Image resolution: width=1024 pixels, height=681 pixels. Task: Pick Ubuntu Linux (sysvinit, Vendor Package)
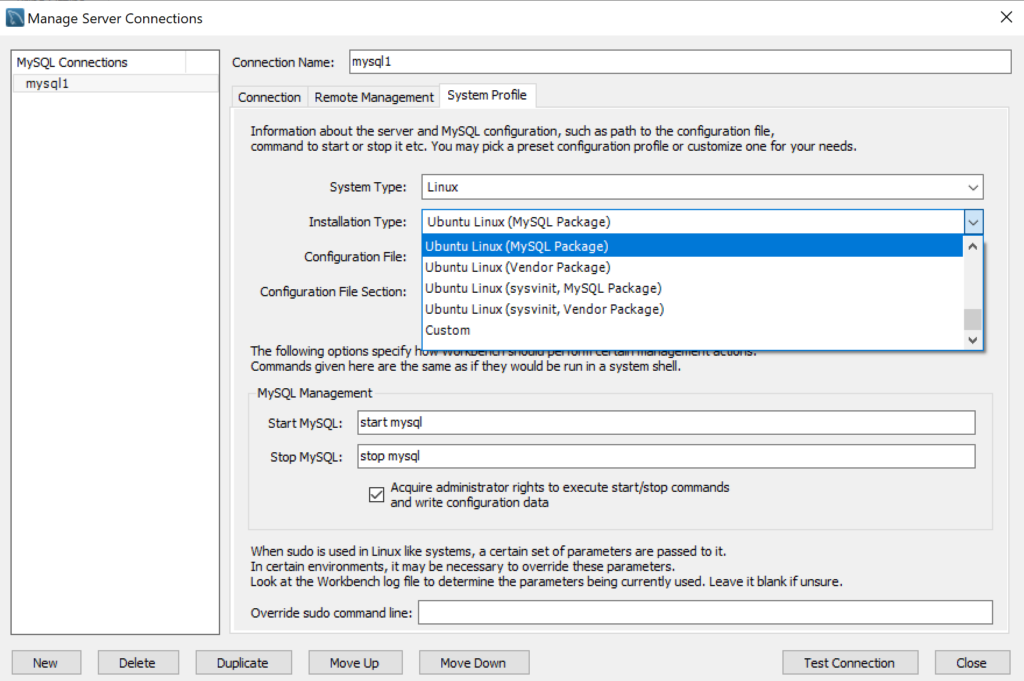(544, 309)
